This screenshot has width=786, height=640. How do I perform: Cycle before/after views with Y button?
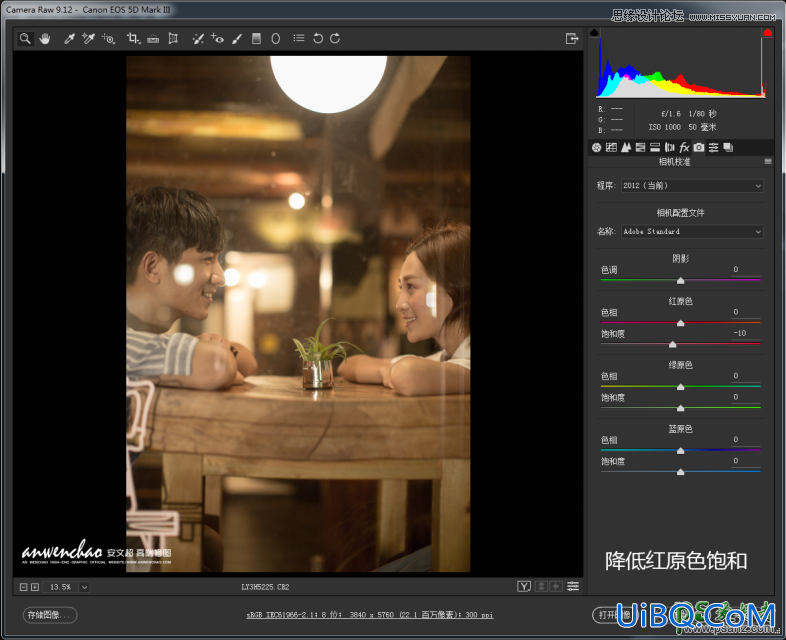[524, 586]
